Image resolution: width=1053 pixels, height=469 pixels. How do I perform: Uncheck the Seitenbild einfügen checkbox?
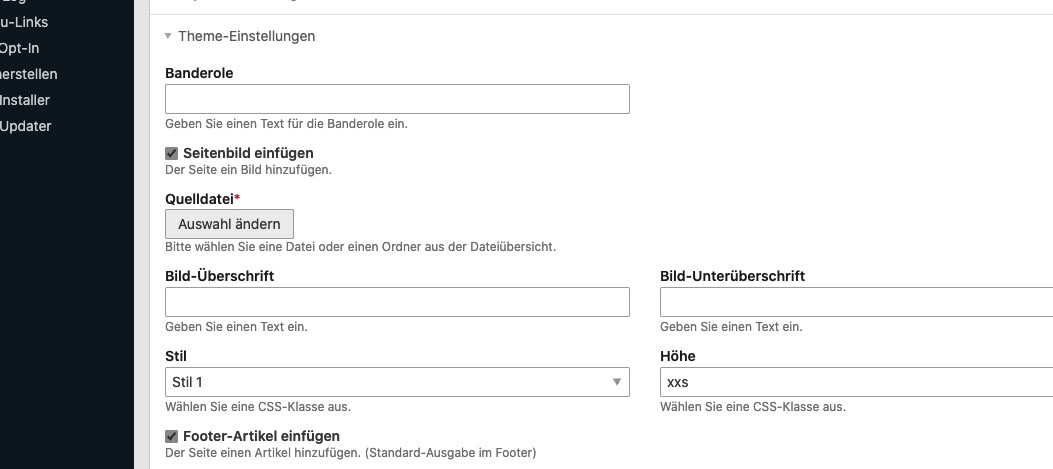171,153
